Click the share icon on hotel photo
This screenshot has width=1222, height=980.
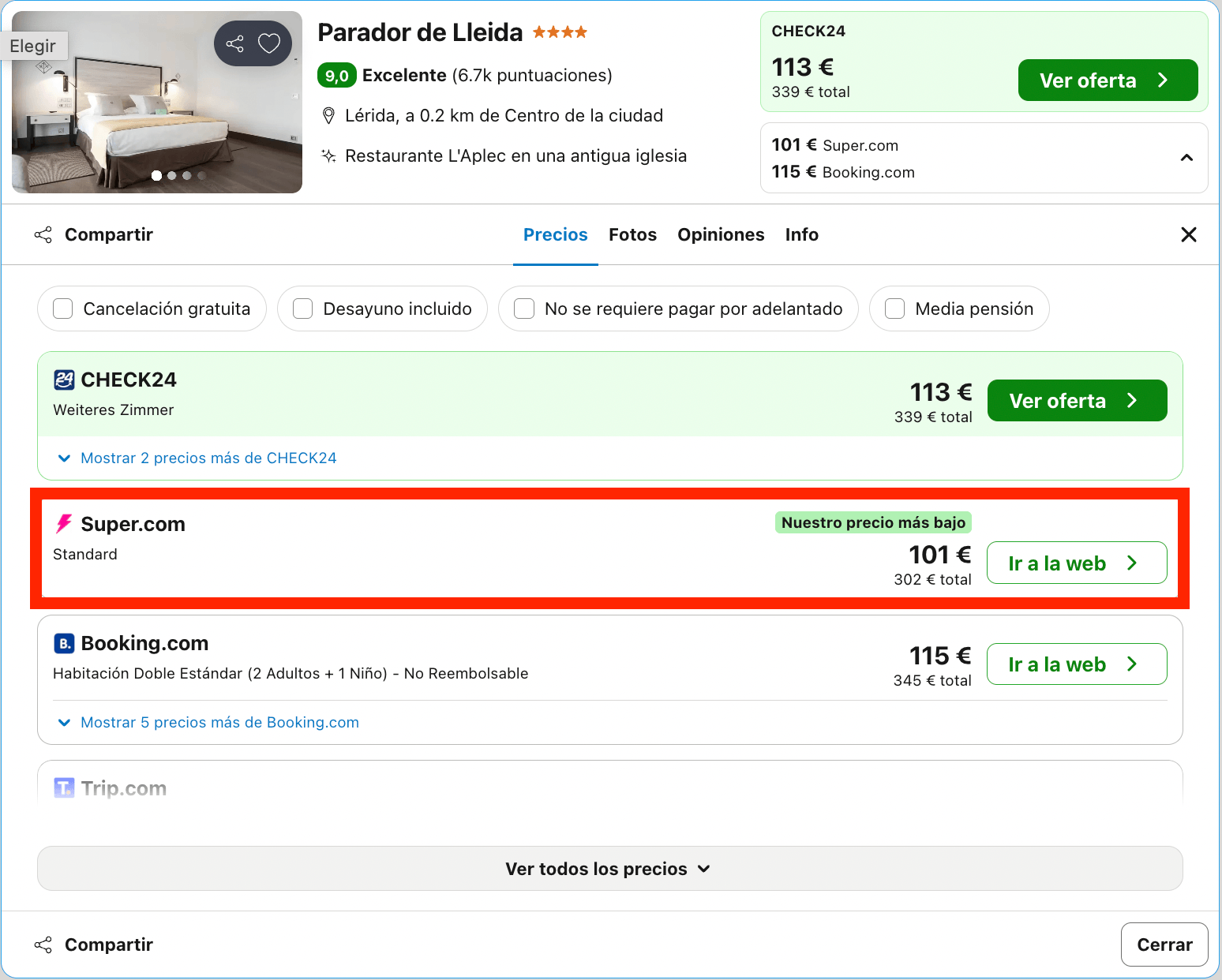tap(234, 43)
